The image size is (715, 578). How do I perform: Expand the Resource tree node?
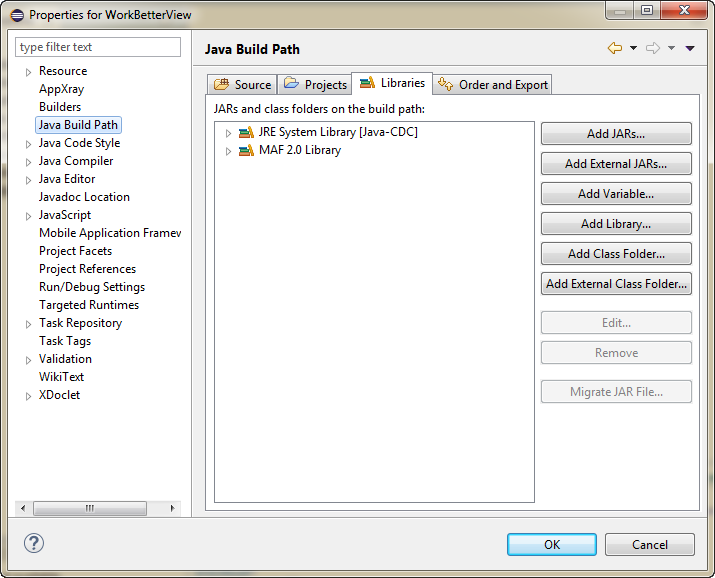28,72
